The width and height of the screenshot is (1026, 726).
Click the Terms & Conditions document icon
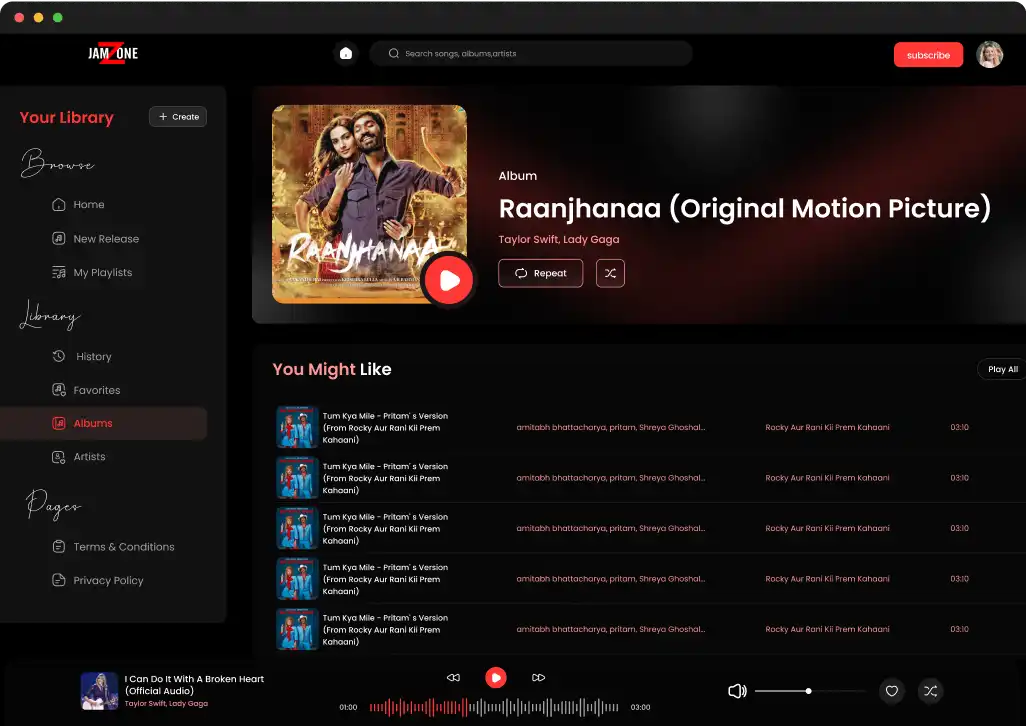[58, 546]
